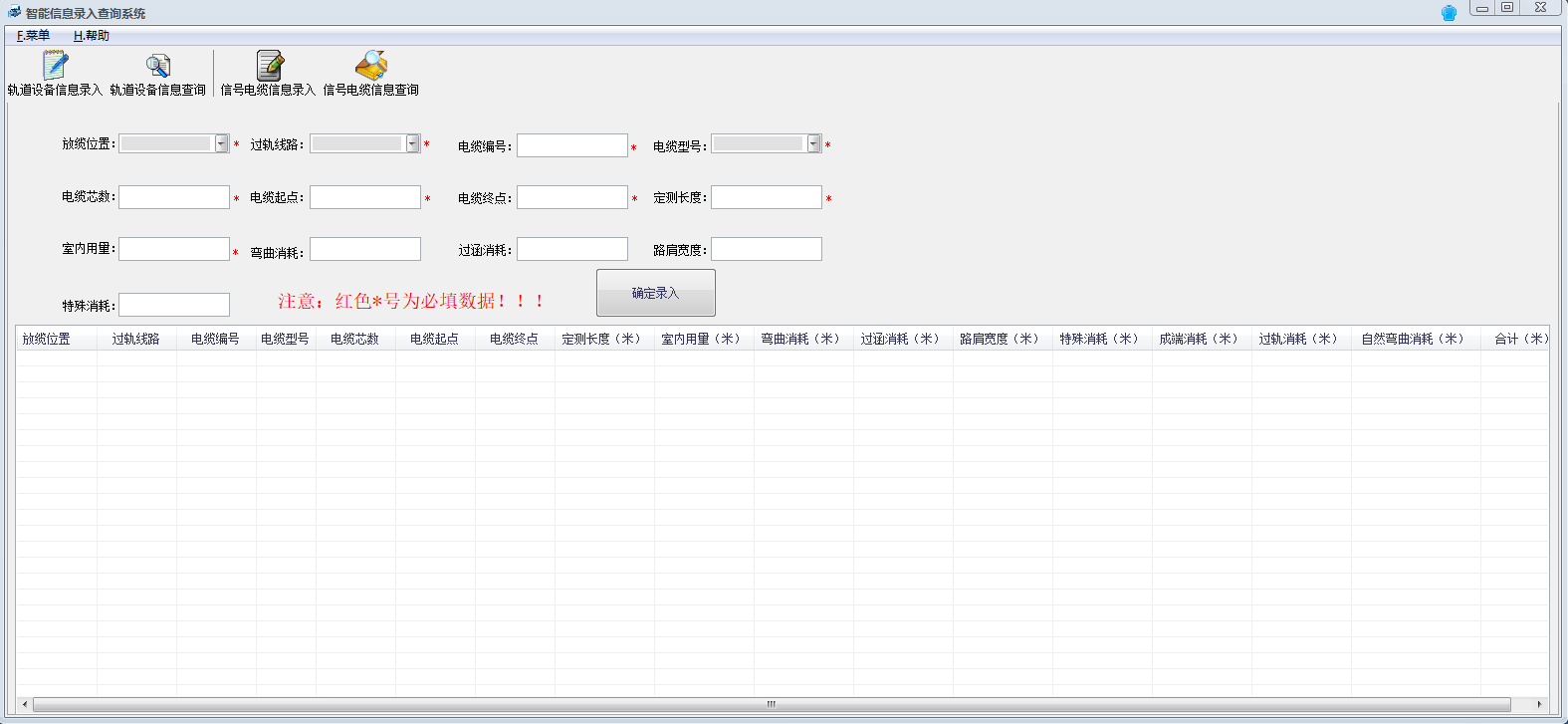Minimize the application window
The image size is (1568, 724).
(x=1482, y=8)
